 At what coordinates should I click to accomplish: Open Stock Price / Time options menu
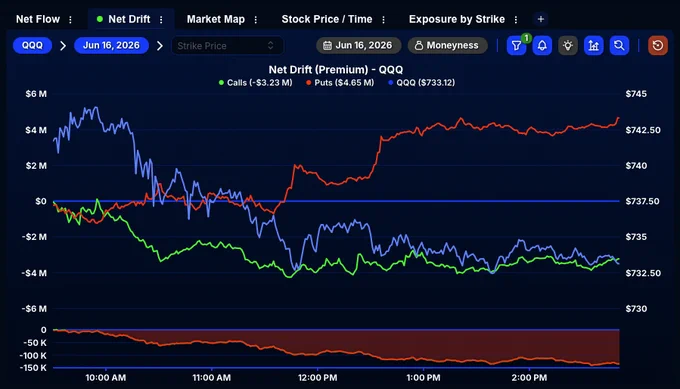coord(383,20)
